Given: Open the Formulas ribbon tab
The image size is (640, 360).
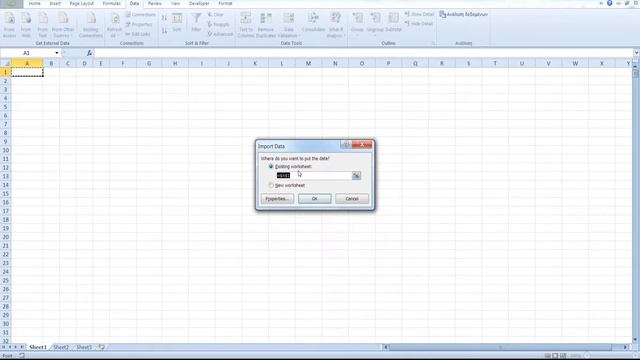Looking at the screenshot, I should [x=111, y=3].
